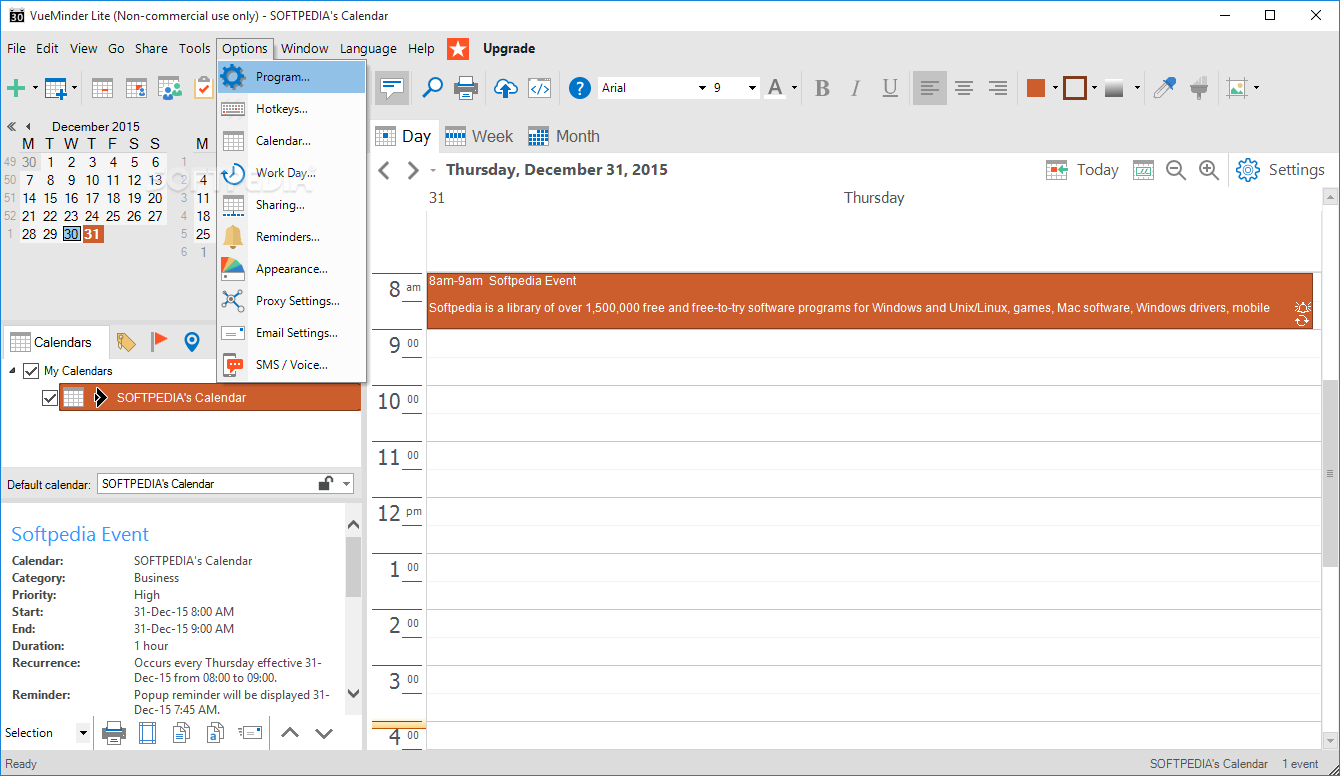Switch to the Week view tab
1340x776 pixels.
click(x=479, y=136)
